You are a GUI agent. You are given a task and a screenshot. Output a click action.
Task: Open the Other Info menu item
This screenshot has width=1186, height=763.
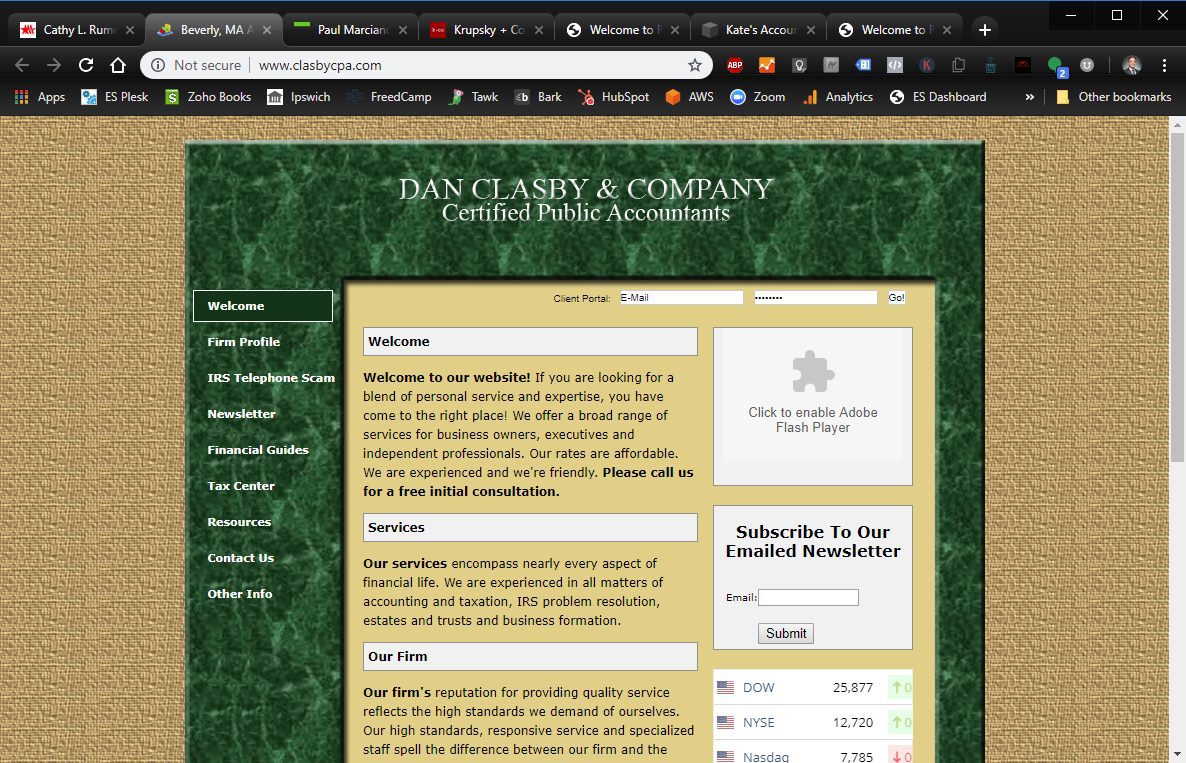(240, 594)
